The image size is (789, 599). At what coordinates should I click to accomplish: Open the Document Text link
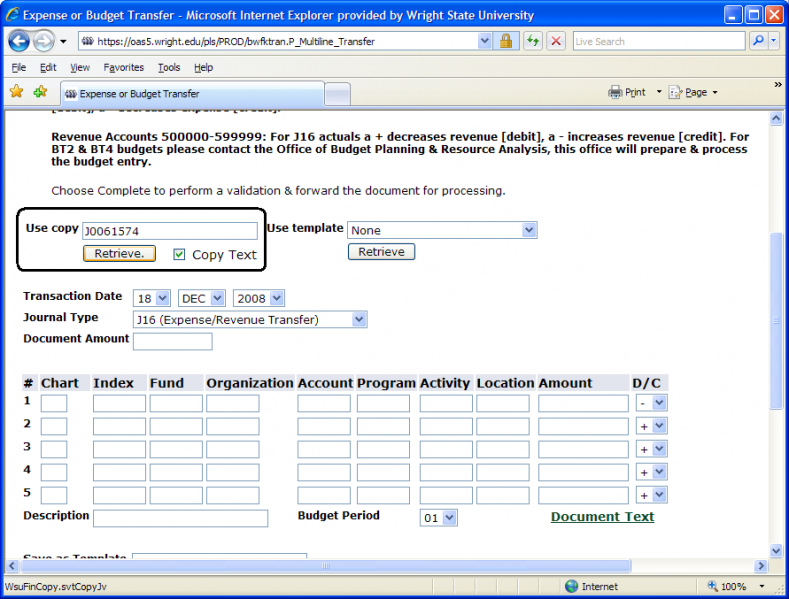[602, 517]
